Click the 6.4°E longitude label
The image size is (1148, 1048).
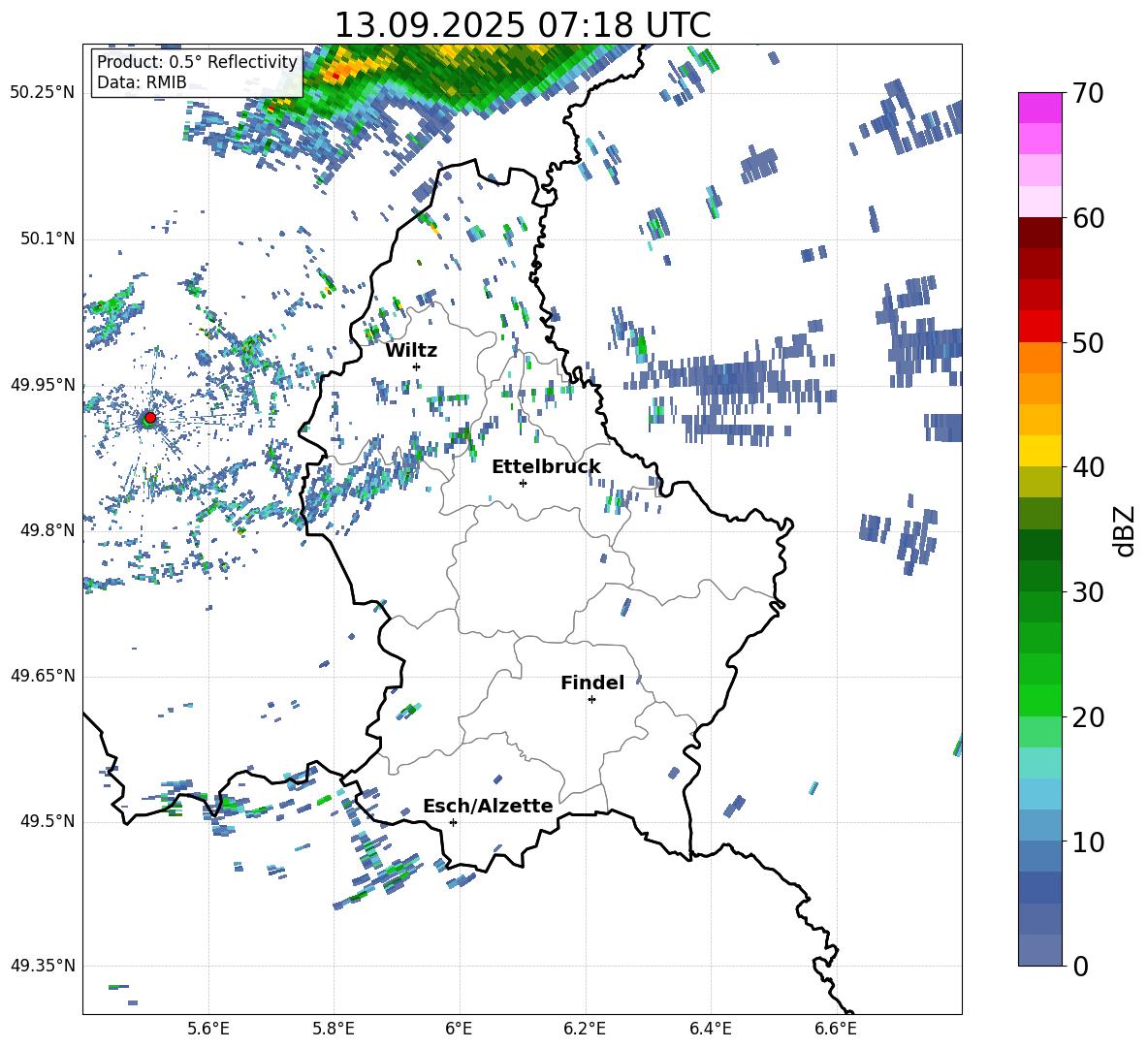pyautogui.click(x=710, y=1030)
